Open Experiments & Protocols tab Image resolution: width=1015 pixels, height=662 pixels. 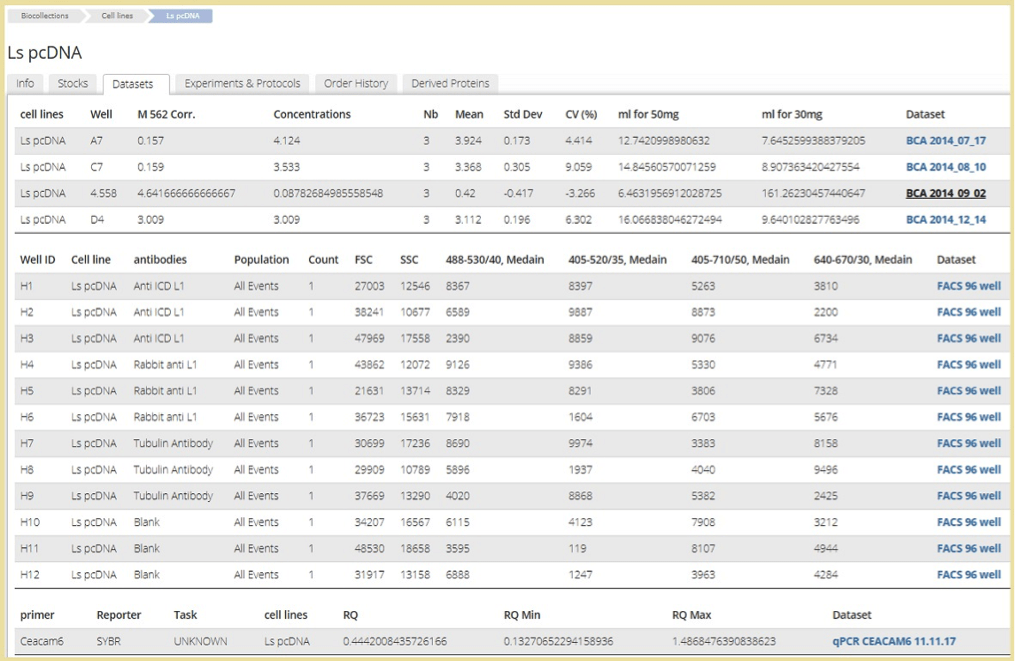coord(242,84)
